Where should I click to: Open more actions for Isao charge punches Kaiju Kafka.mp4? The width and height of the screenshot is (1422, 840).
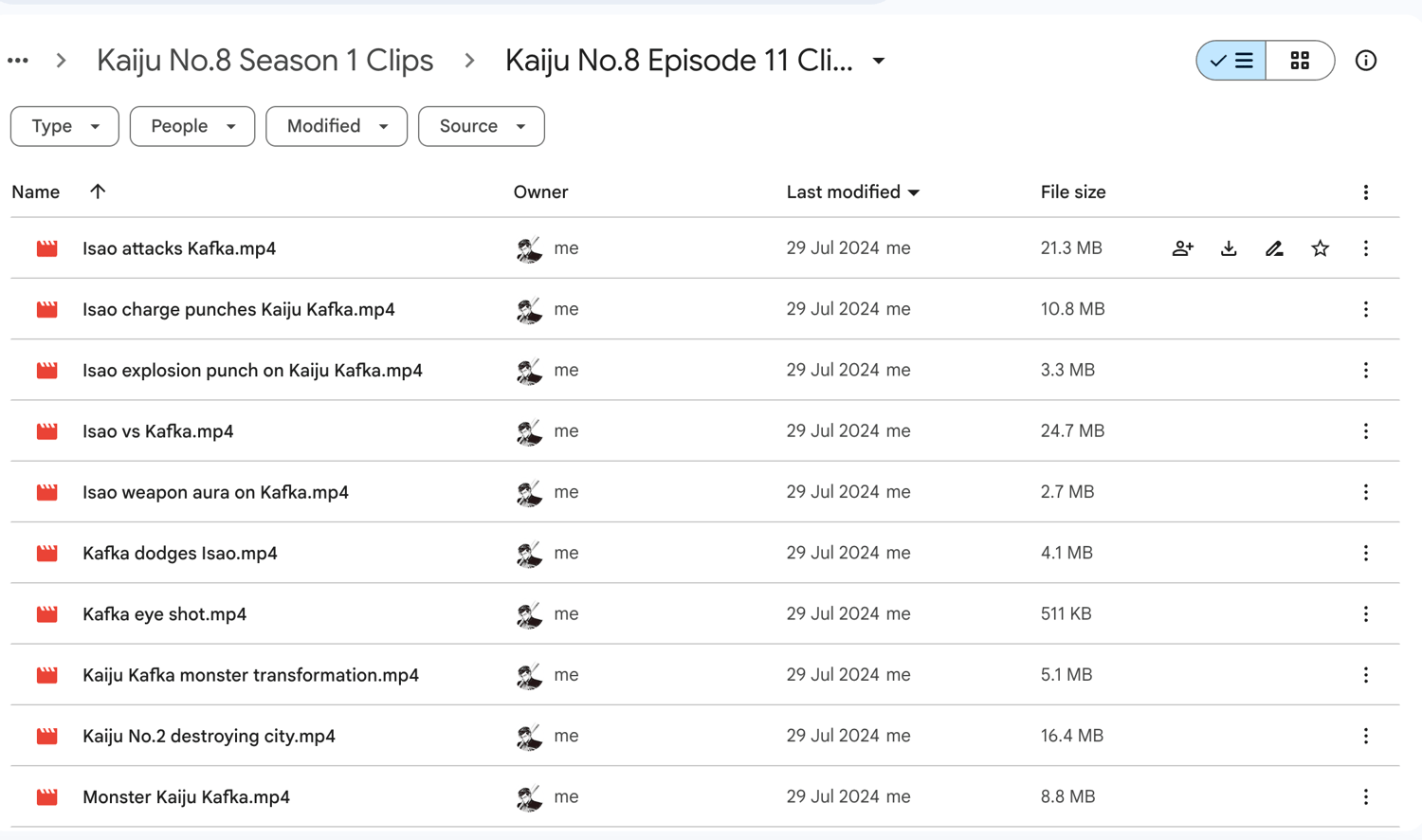1366,309
